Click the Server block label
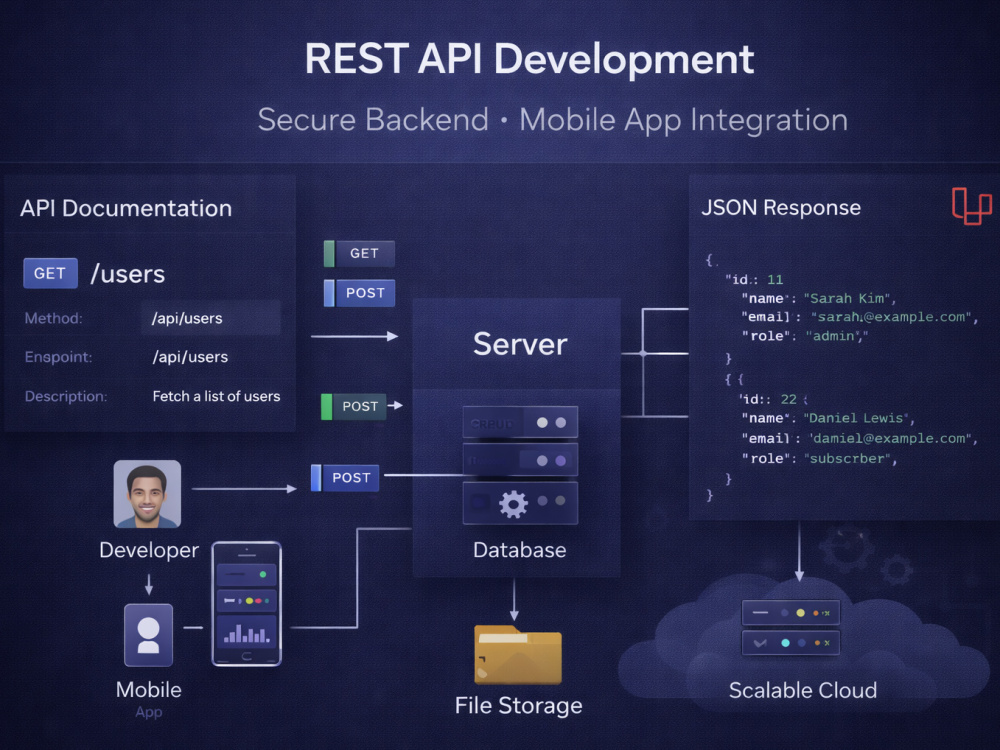Screen dimensions: 1000x750 [520, 344]
